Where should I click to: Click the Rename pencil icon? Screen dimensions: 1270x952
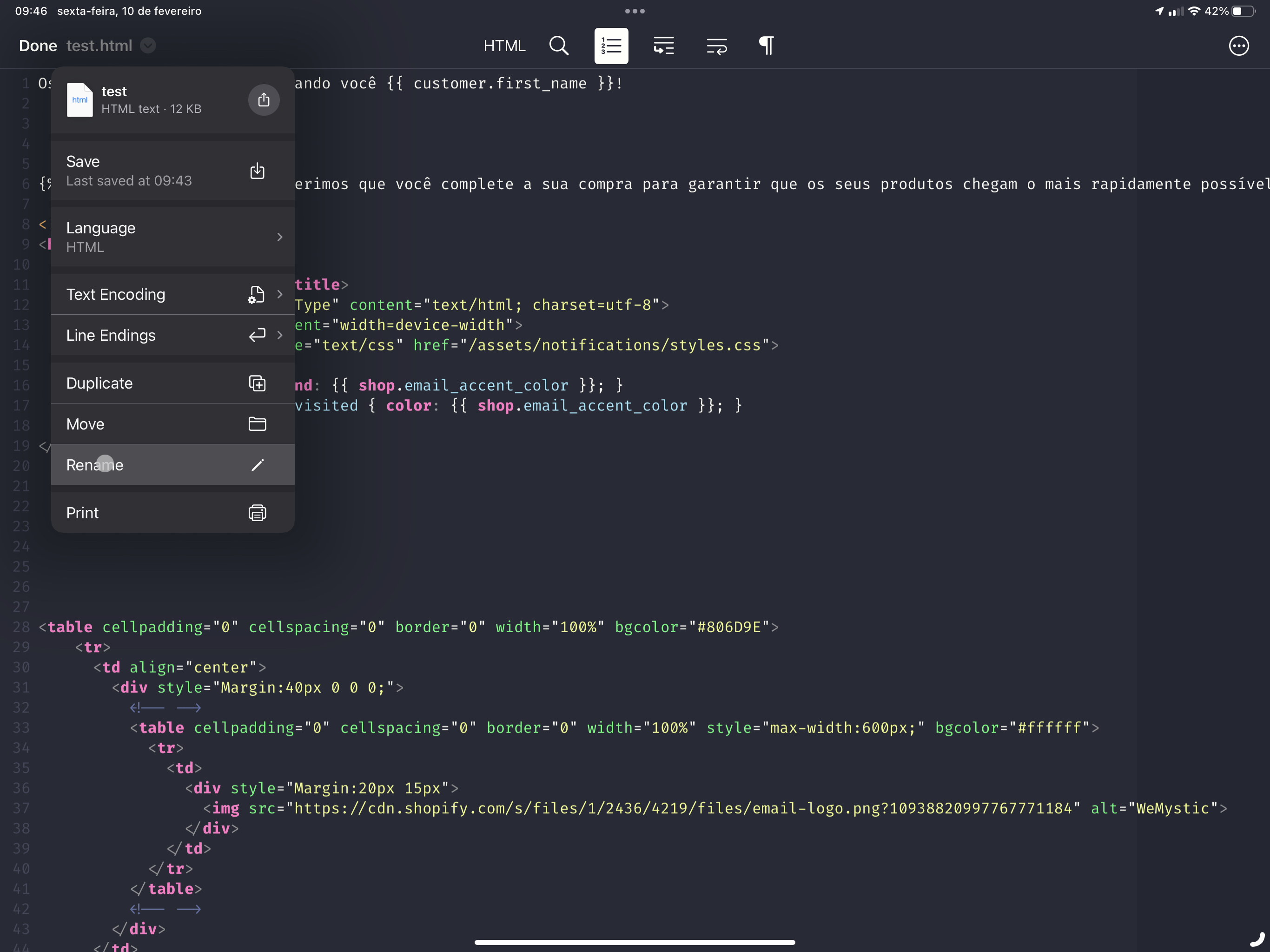[258, 464]
